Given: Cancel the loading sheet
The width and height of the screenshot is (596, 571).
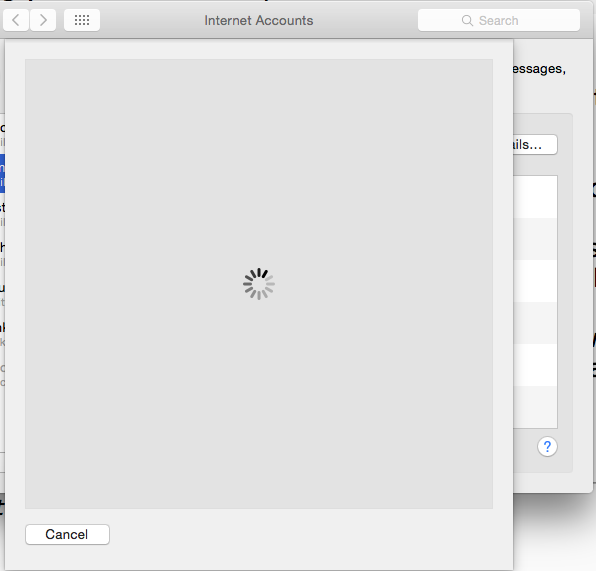Looking at the screenshot, I should (x=67, y=535).
